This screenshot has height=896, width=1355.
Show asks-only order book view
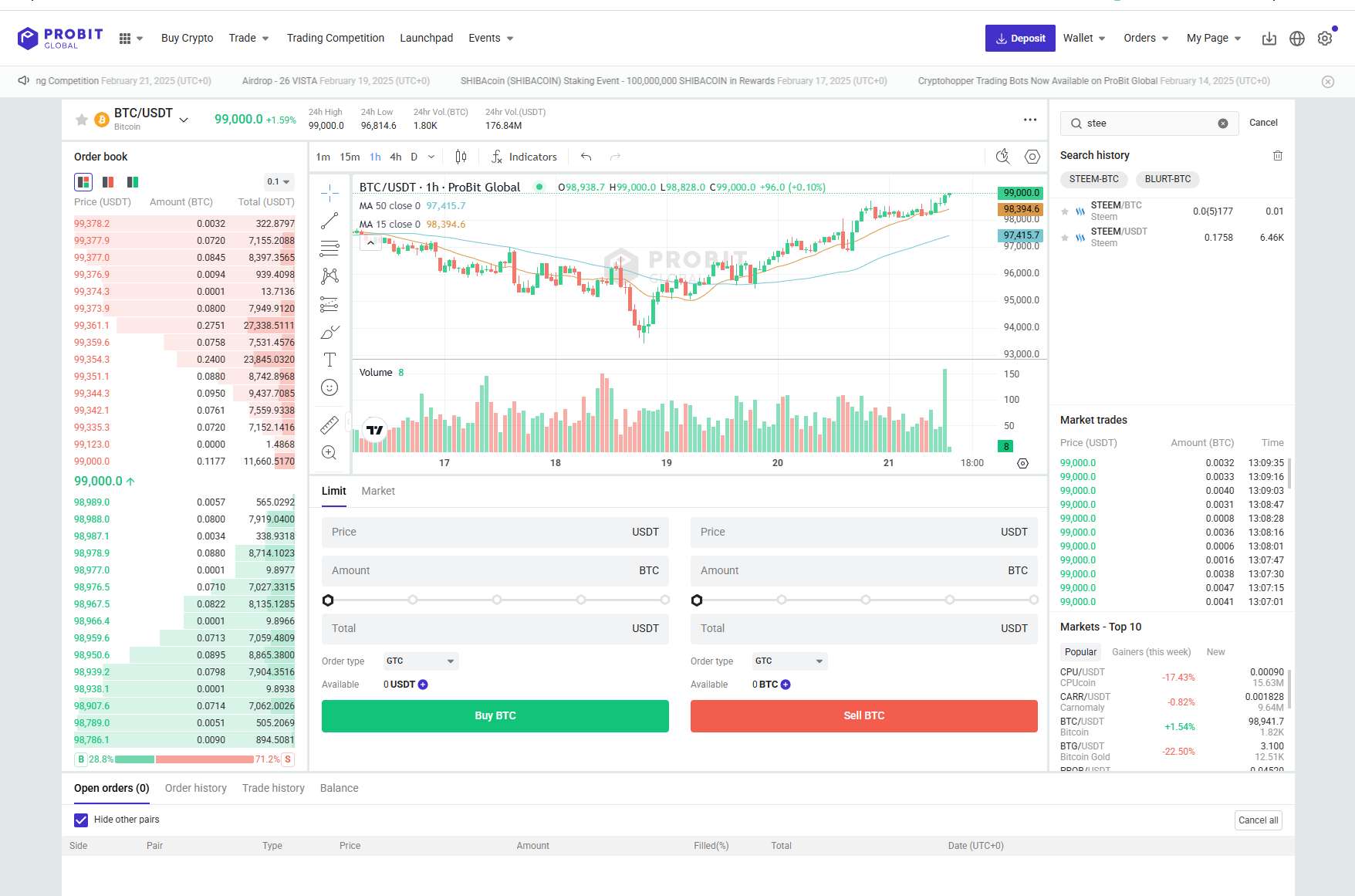108,182
